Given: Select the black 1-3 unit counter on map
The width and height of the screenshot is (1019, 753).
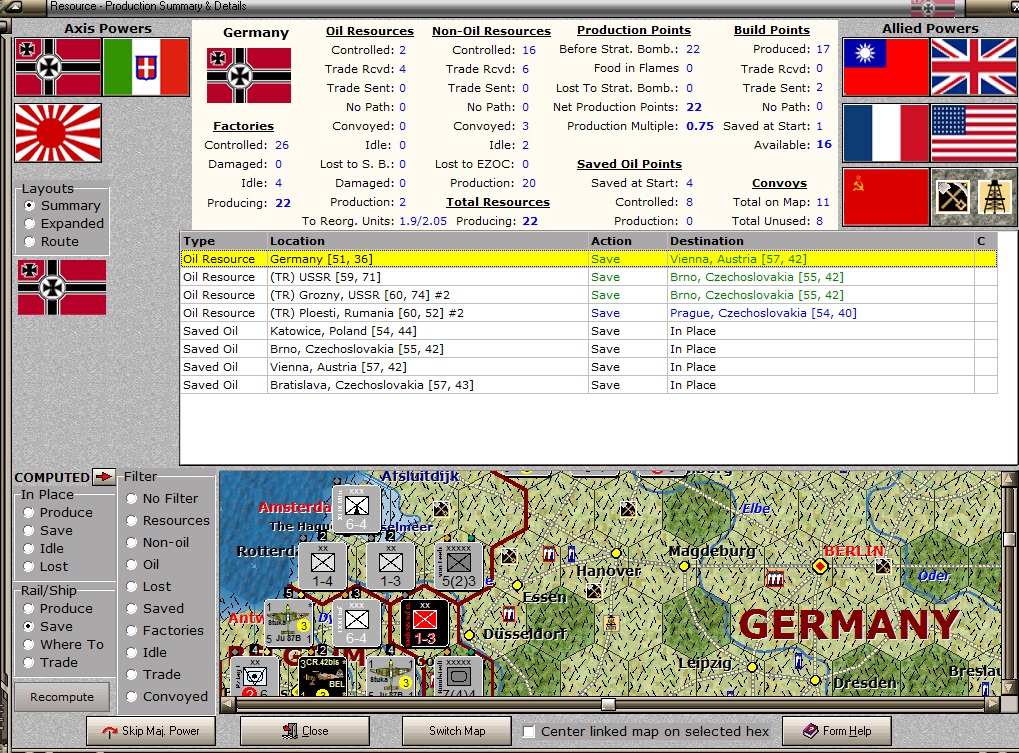Looking at the screenshot, I should [425, 624].
